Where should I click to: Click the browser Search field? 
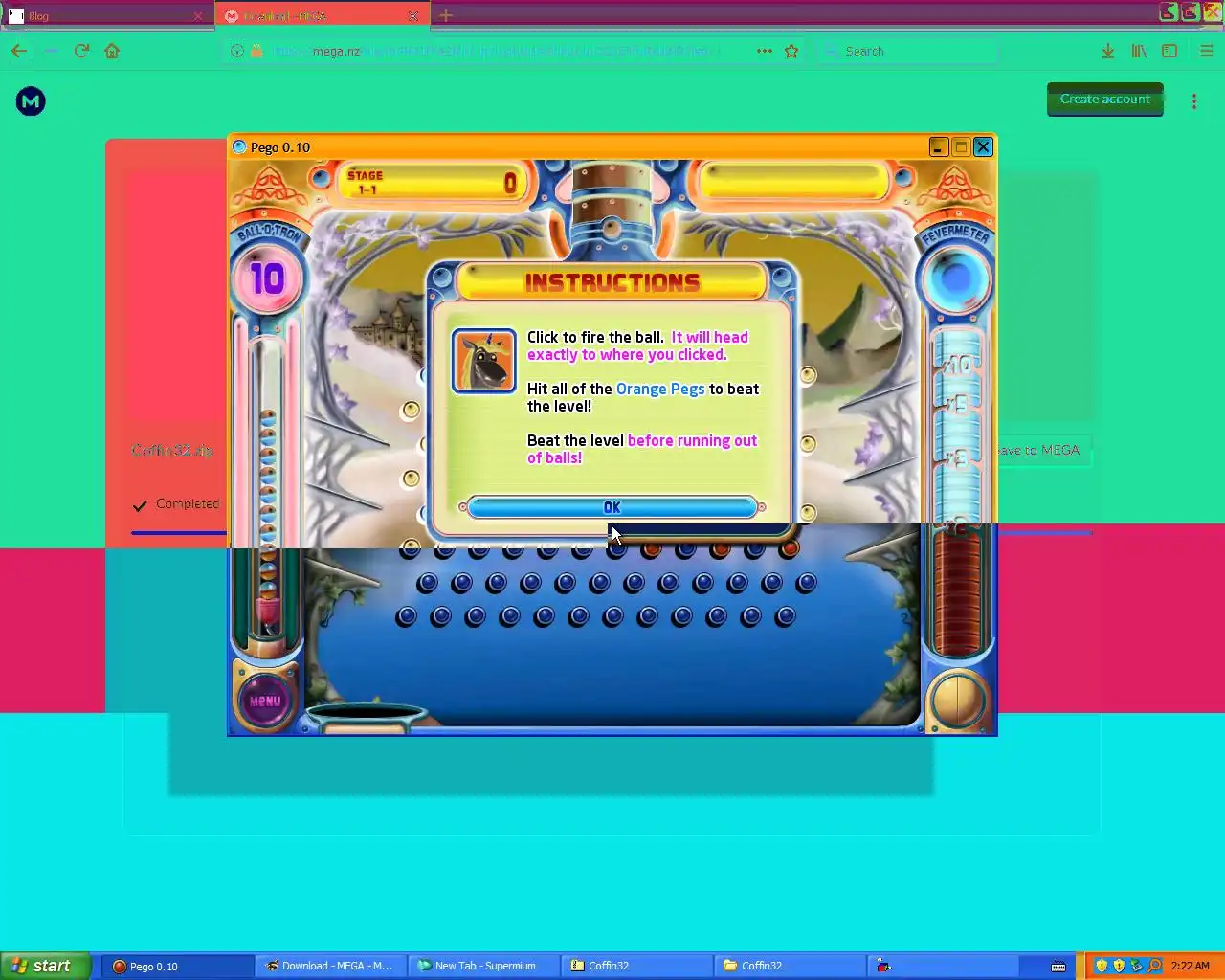coord(907,51)
